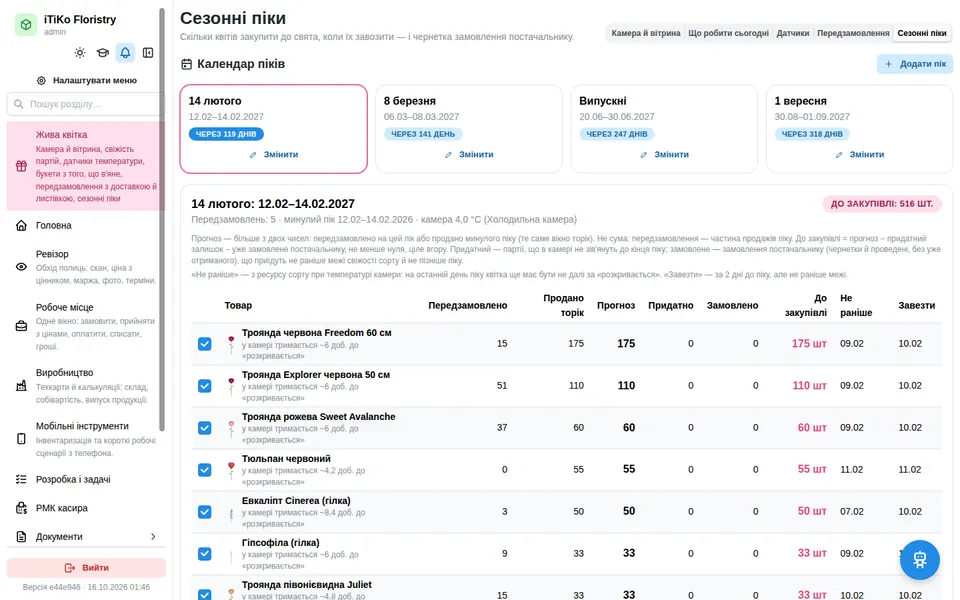Screen dimensions: 960x600
Task: Uncheck the Гіпсофіла (гілка) row checkbox
Action: pyautogui.click(x=204, y=553)
